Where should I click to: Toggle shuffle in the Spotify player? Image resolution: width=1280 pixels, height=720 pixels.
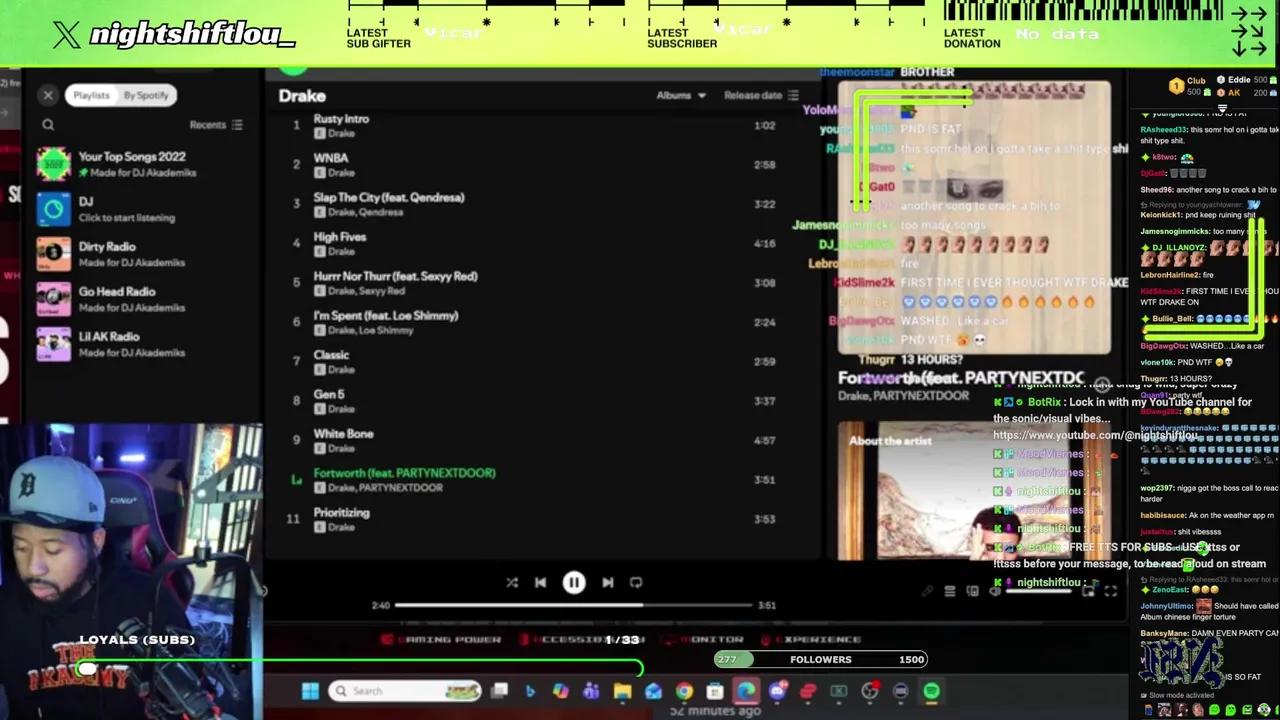coord(512,583)
